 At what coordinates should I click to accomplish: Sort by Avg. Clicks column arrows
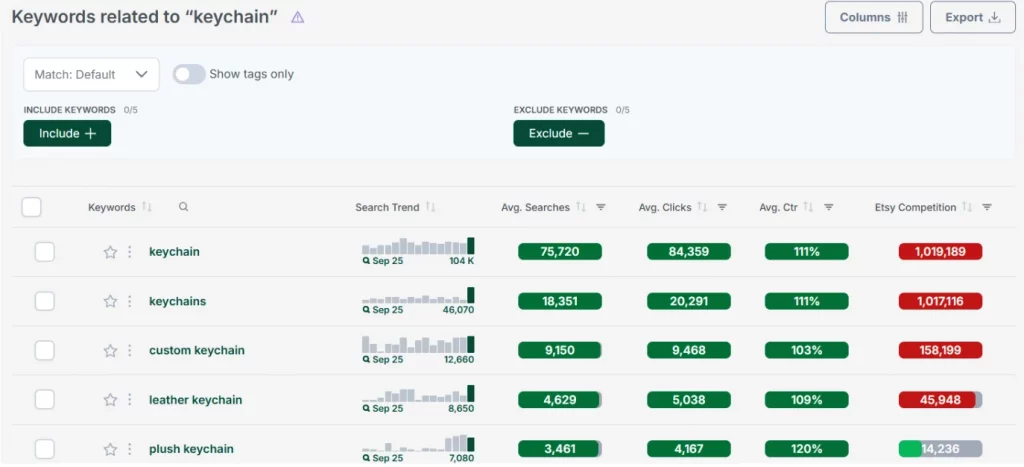click(x=702, y=207)
